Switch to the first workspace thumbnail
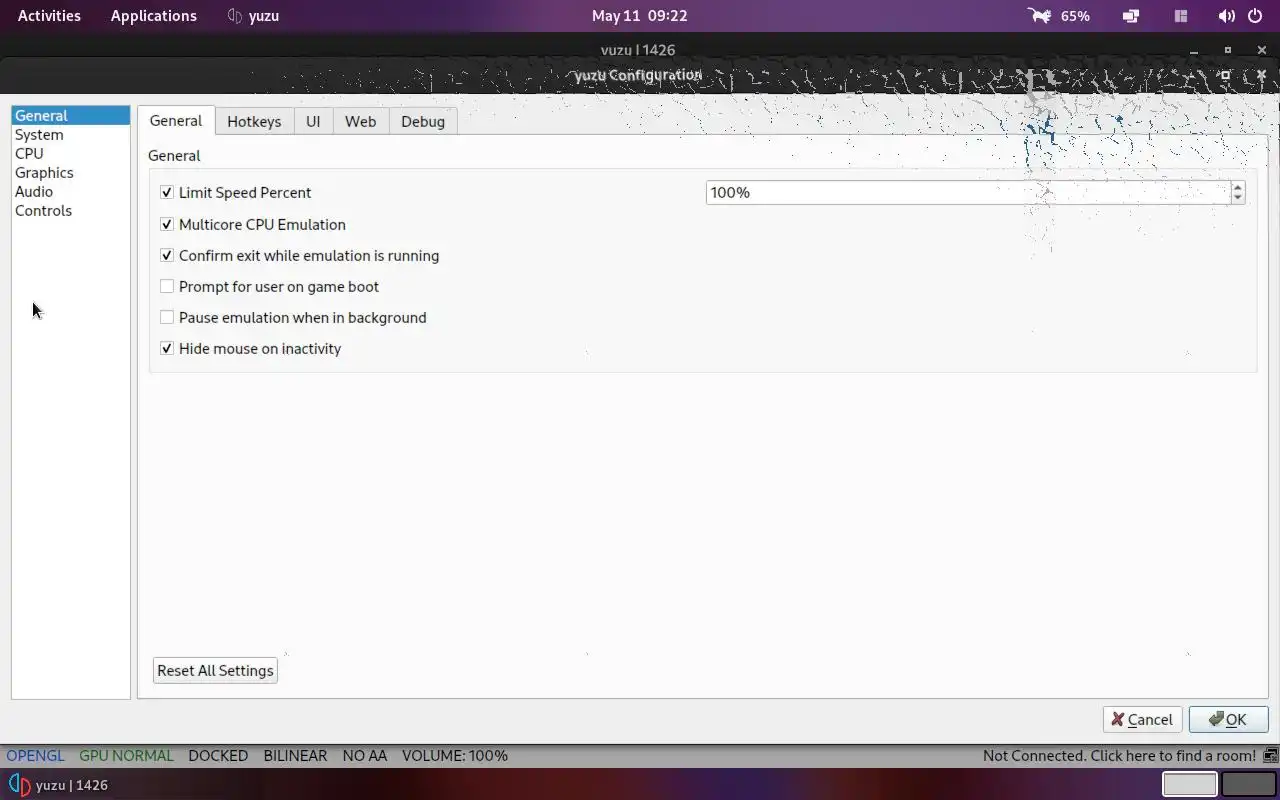Viewport: 1280px width, 800px height. [x=1190, y=785]
